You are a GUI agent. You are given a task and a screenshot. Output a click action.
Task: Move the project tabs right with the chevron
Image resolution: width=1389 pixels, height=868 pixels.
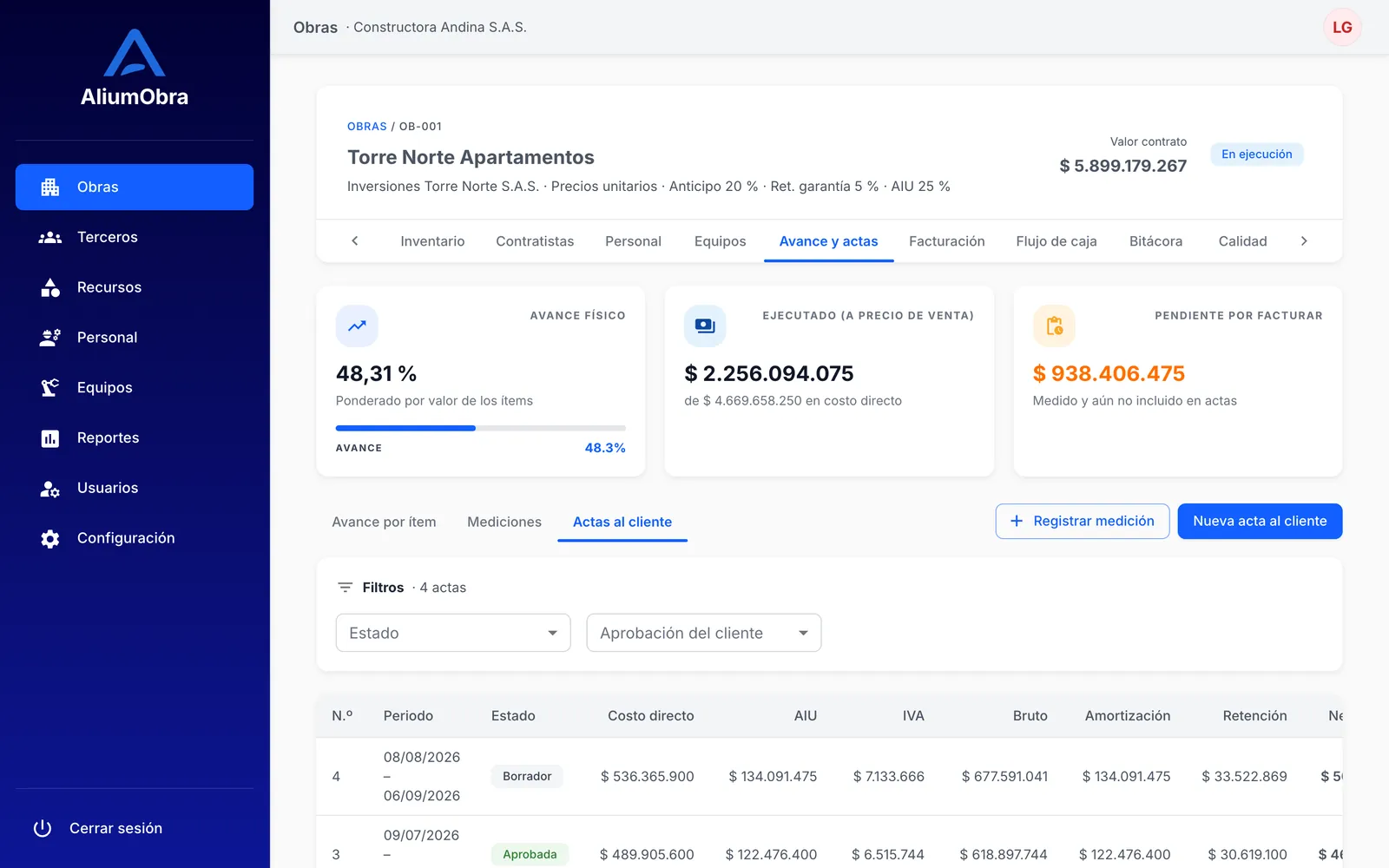[1304, 241]
